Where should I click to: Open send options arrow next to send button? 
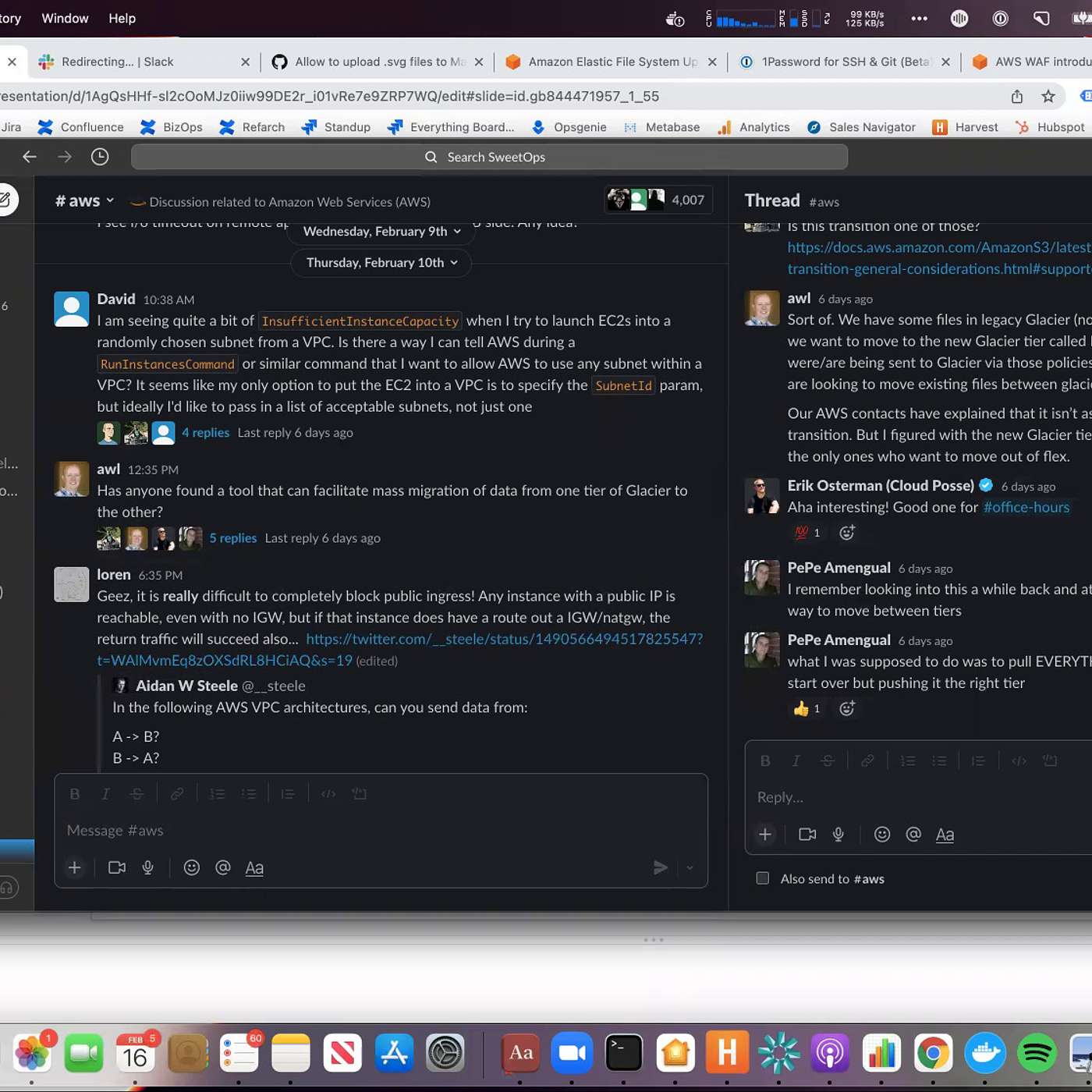[690, 867]
